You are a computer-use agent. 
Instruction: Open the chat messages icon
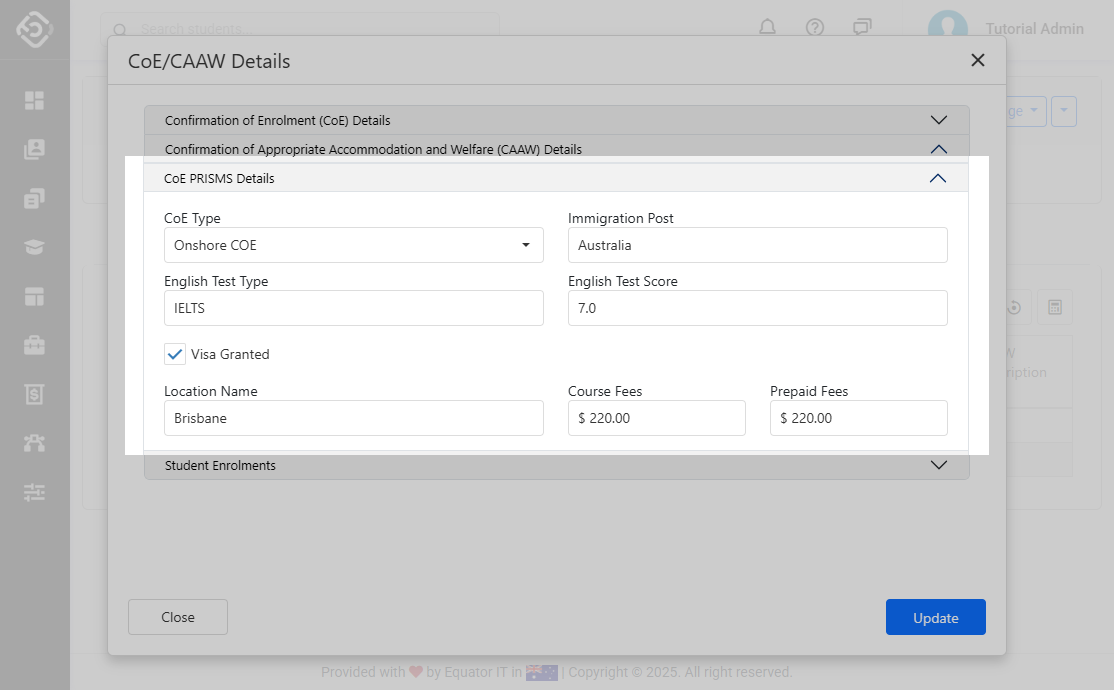click(862, 28)
